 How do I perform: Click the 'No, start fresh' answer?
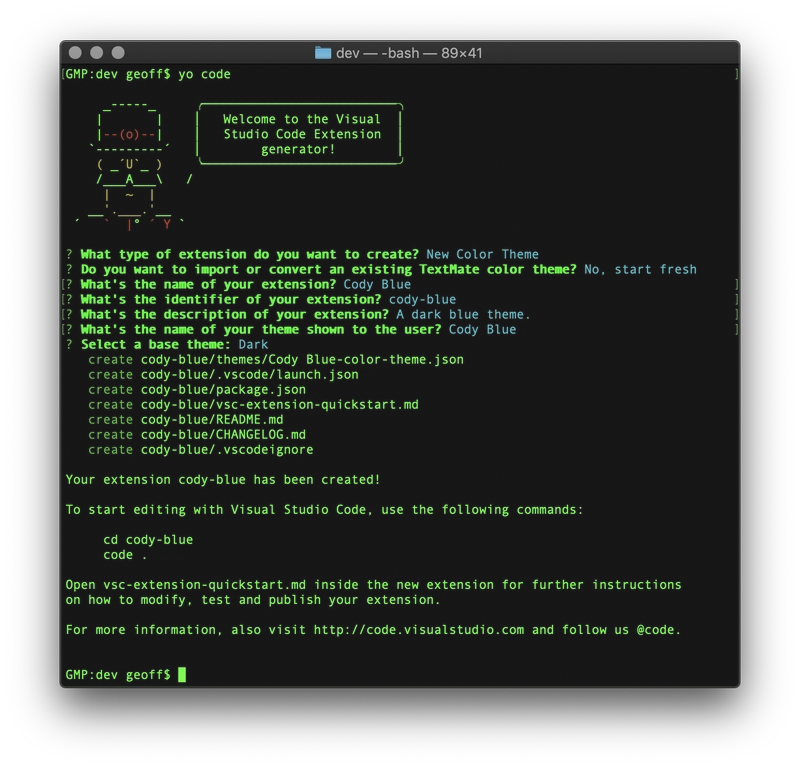click(640, 269)
